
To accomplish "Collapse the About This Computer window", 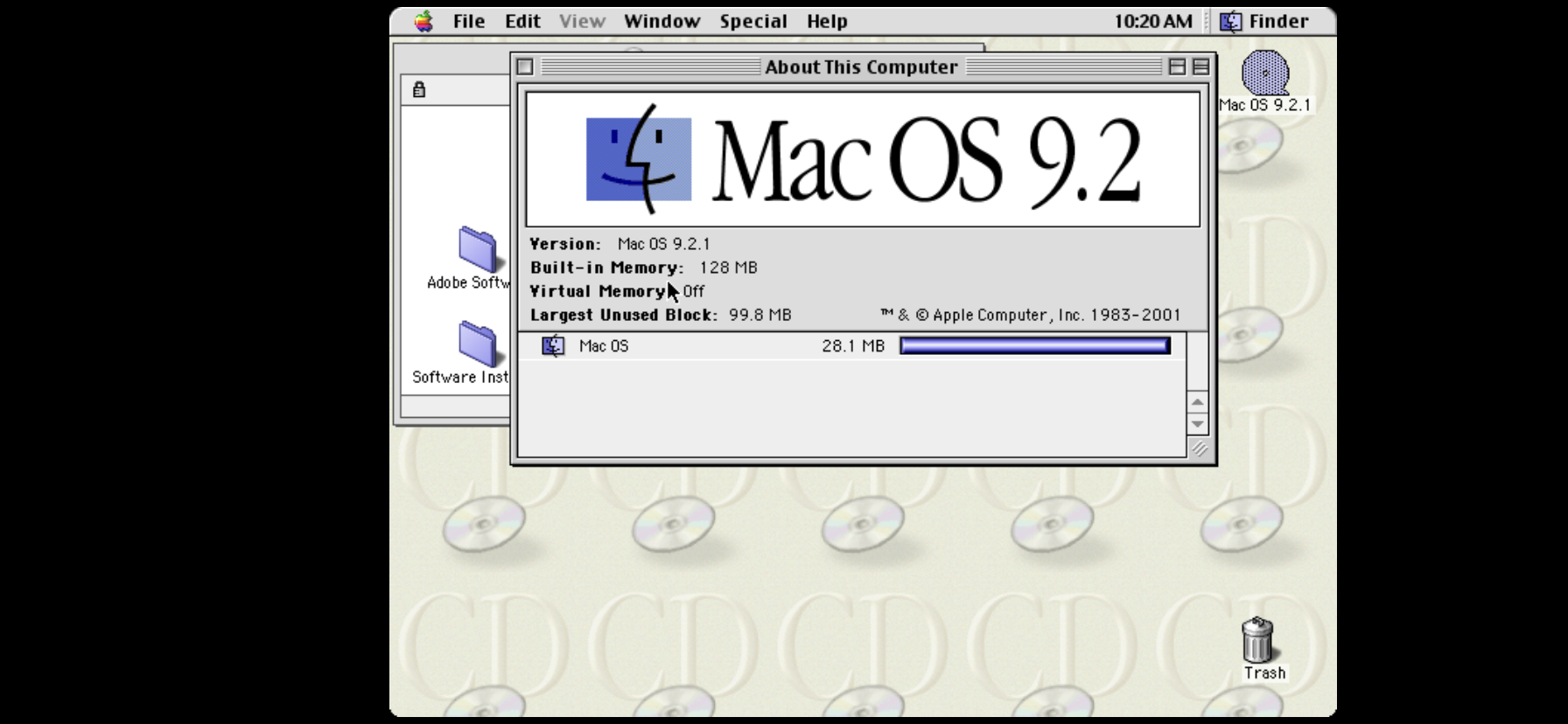I will [x=1200, y=66].
